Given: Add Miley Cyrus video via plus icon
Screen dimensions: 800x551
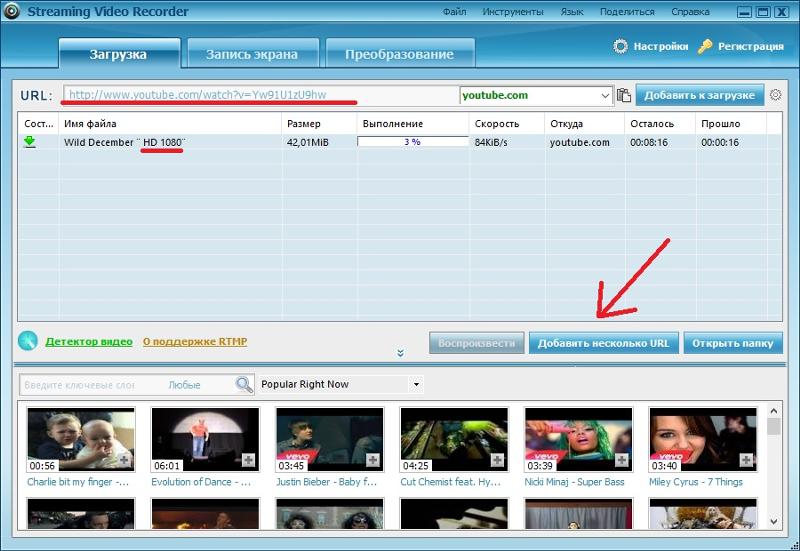Looking at the screenshot, I should (746, 460).
